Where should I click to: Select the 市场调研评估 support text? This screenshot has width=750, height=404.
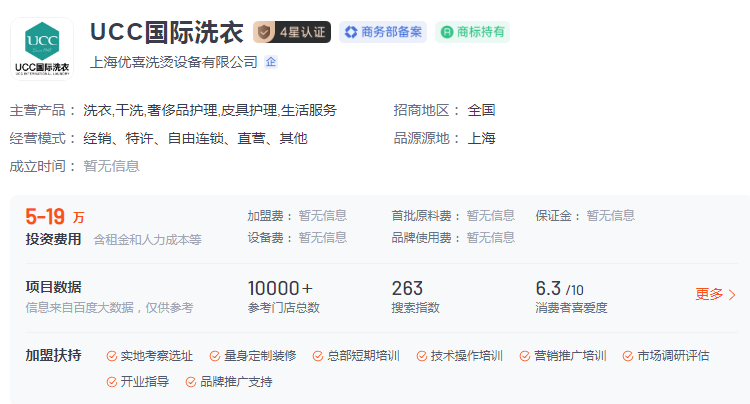pos(673,356)
